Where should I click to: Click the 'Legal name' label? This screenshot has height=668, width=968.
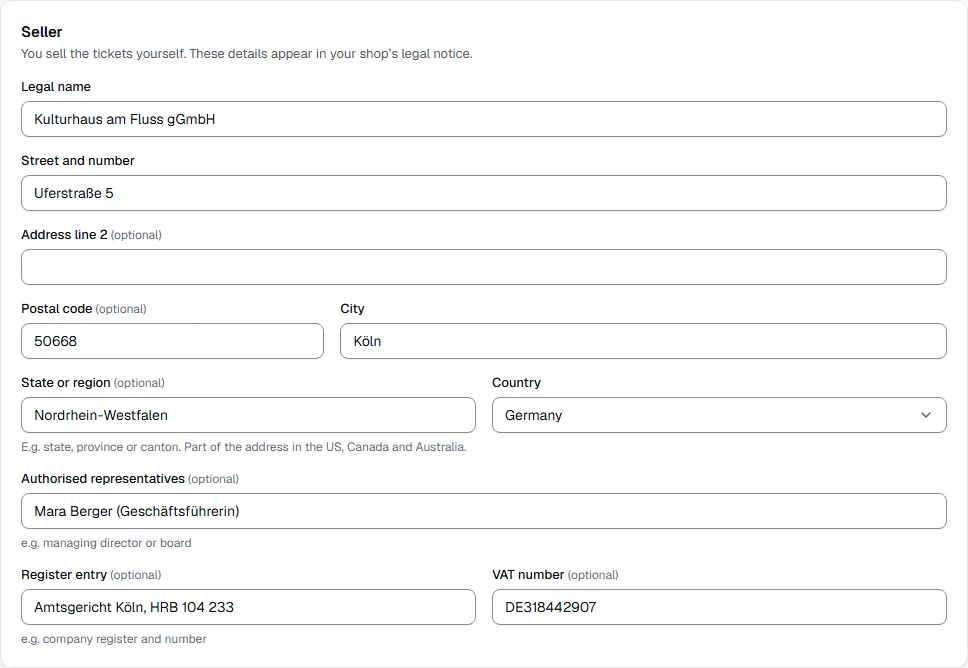pos(56,86)
